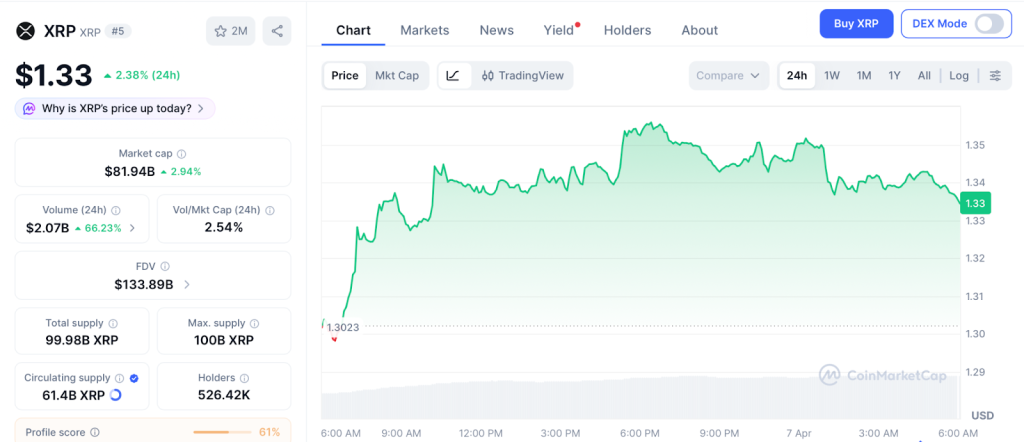Image resolution: width=1024 pixels, height=442 pixels.
Task: Open chart settings sliders icon
Action: pyautogui.click(x=994, y=76)
